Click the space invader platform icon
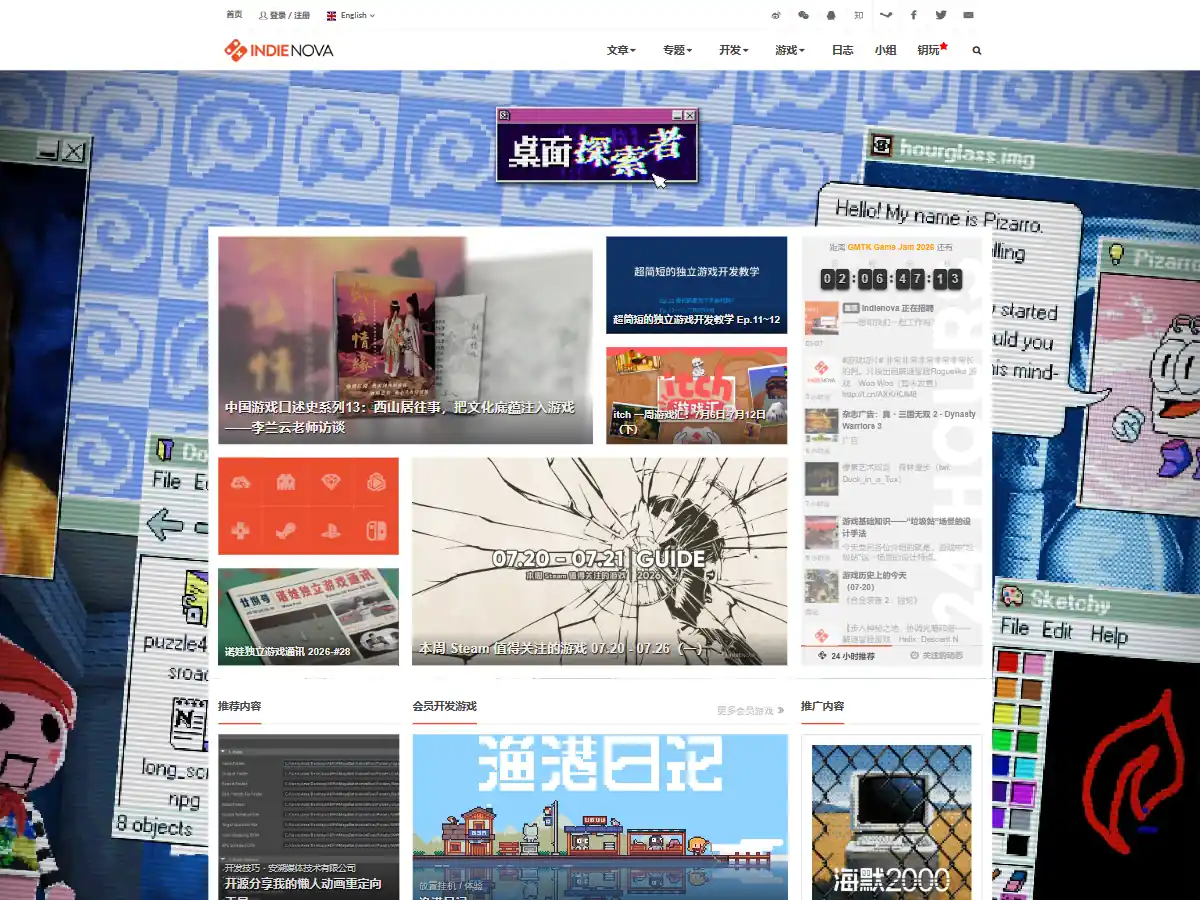 tap(286, 483)
